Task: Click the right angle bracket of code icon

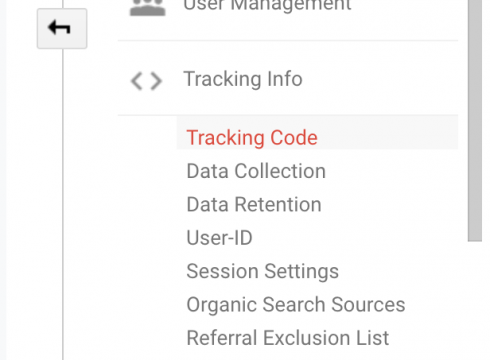Action: point(156,81)
